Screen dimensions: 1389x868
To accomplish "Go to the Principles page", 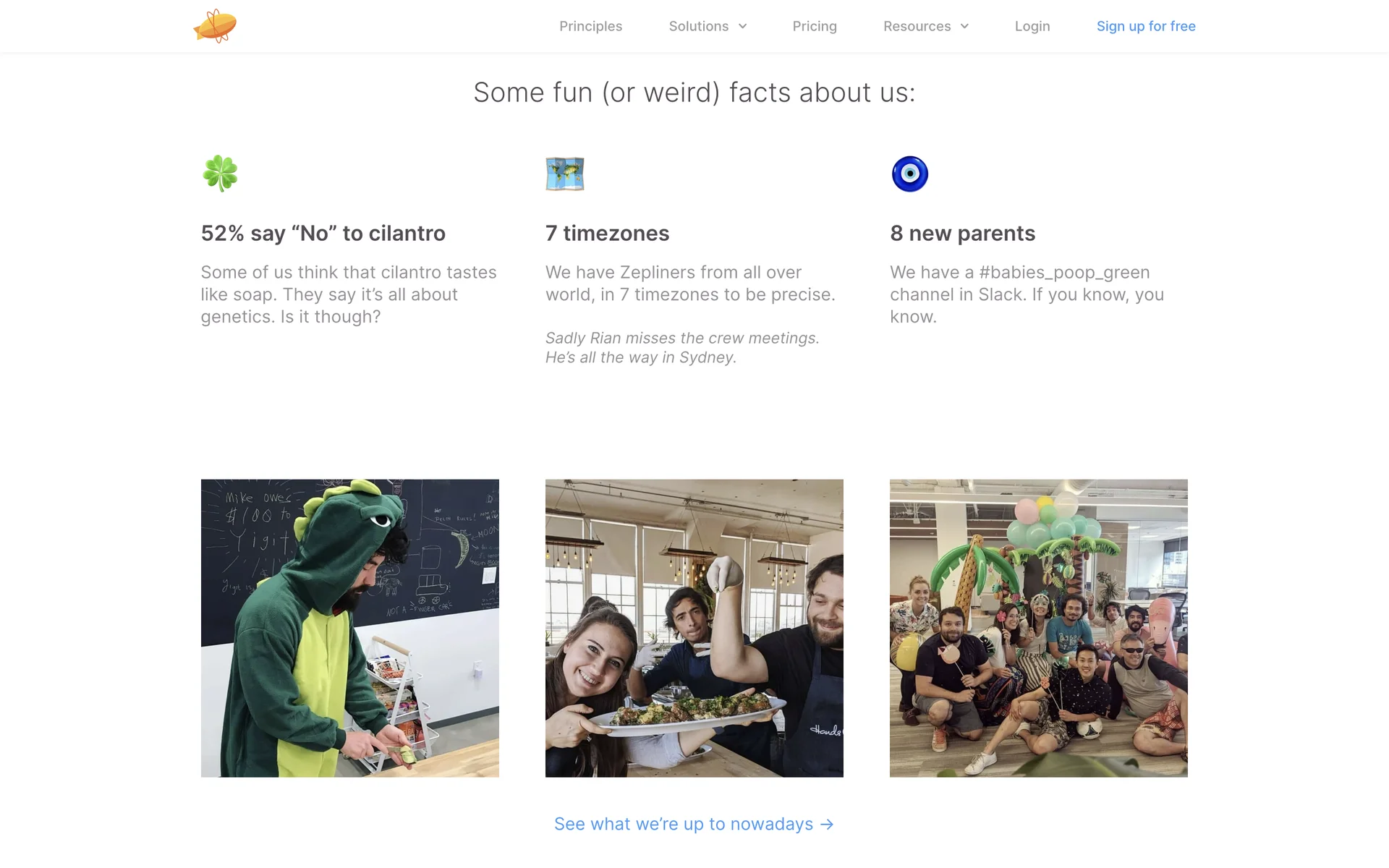I will [590, 26].
